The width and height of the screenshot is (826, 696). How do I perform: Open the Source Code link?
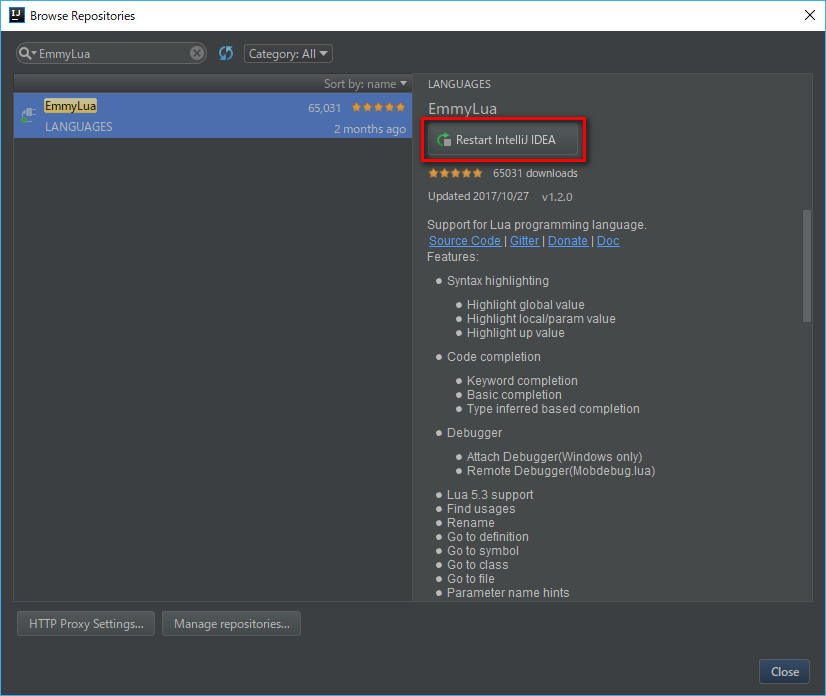click(x=465, y=241)
